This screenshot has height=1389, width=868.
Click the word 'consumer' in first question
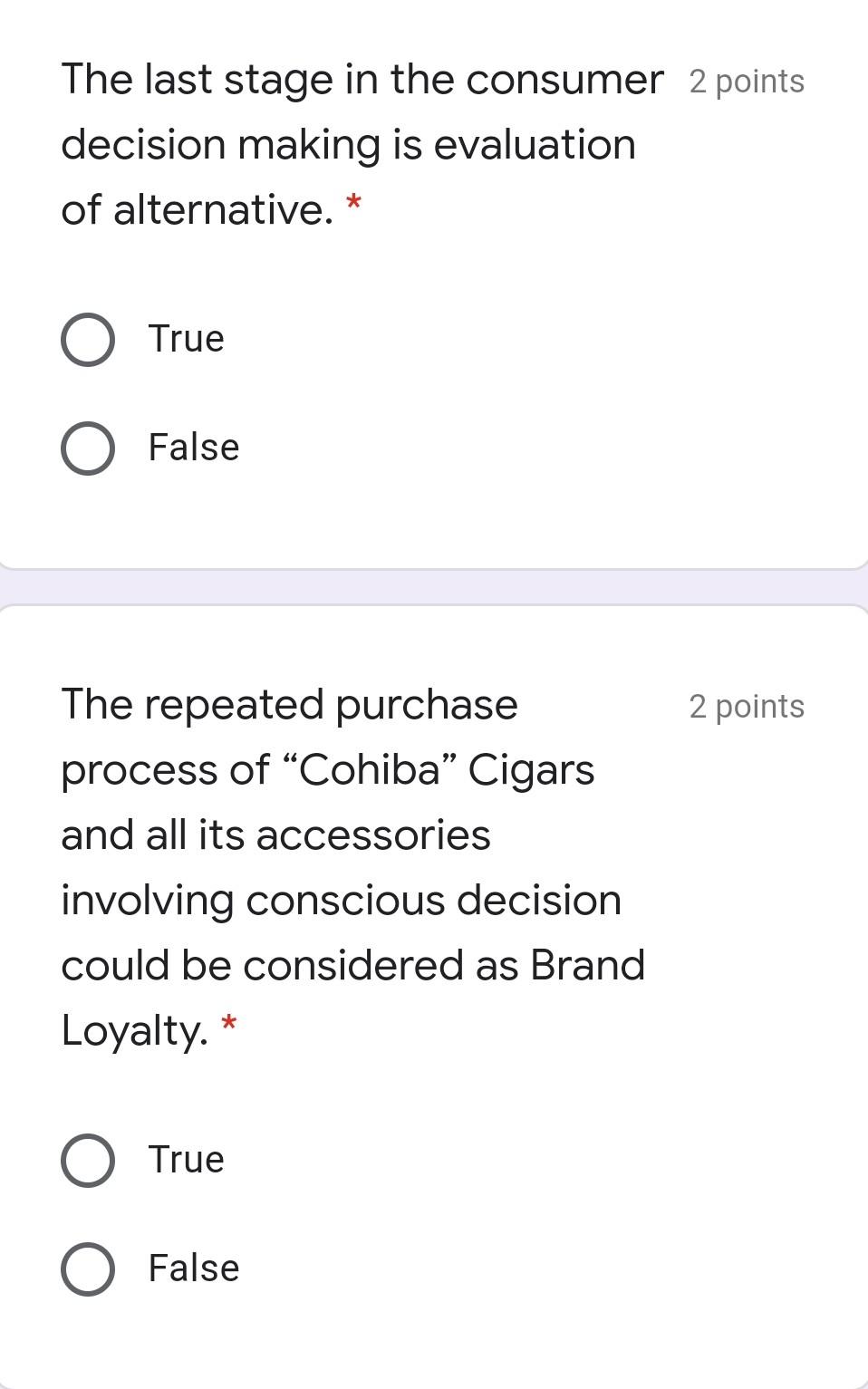[x=564, y=80]
